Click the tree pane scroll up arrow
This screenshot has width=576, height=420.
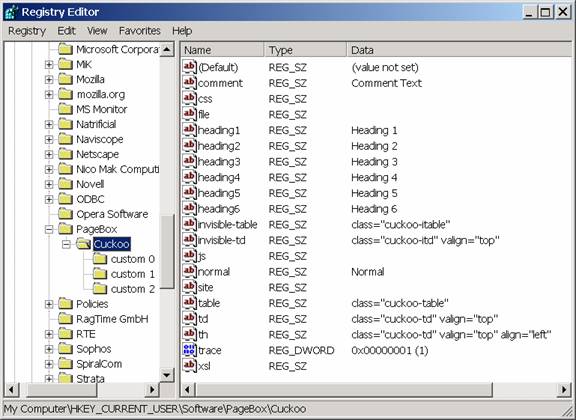[x=167, y=50]
